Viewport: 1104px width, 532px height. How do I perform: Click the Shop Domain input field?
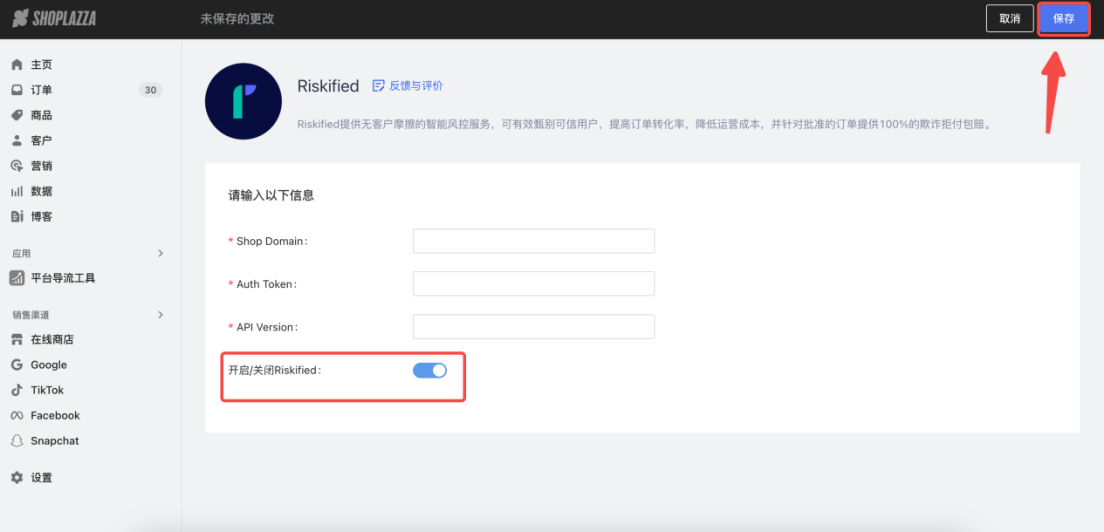click(x=534, y=241)
